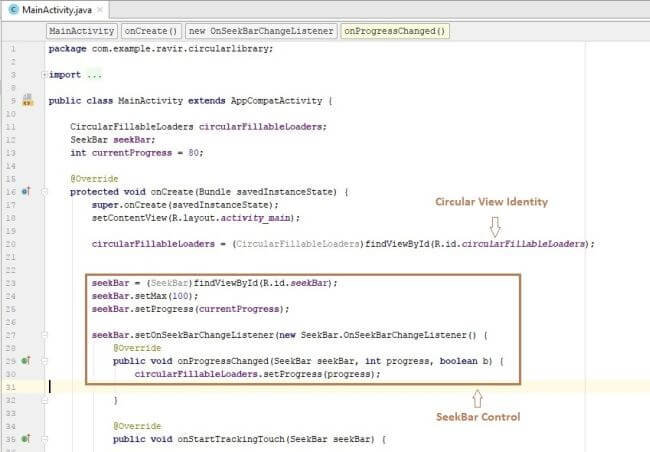Click the boolean b parameter
Viewport: 650px width, 452px height.
coord(463,361)
